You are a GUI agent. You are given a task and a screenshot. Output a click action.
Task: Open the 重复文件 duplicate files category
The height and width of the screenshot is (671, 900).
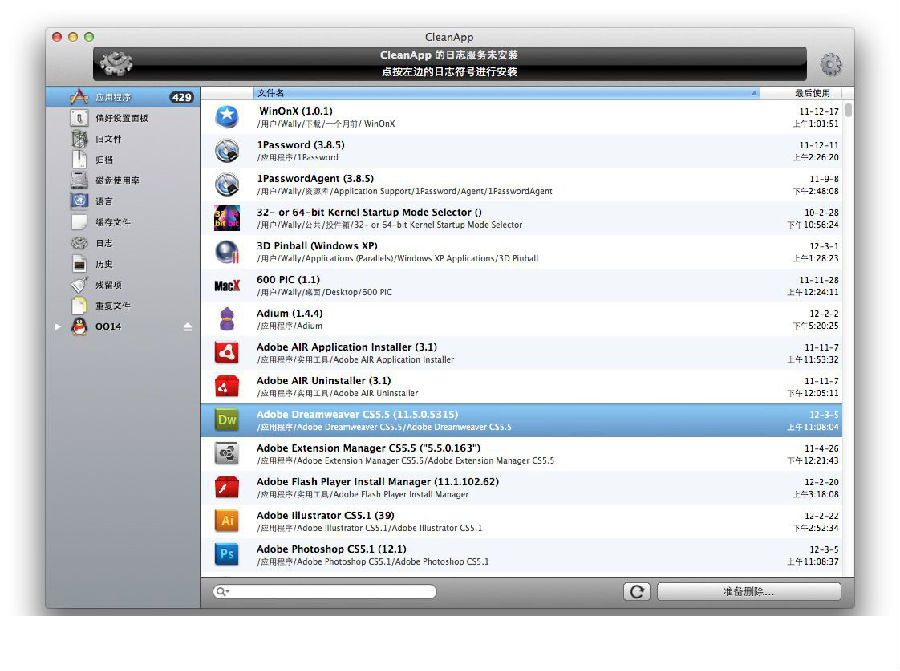point(112,306)
